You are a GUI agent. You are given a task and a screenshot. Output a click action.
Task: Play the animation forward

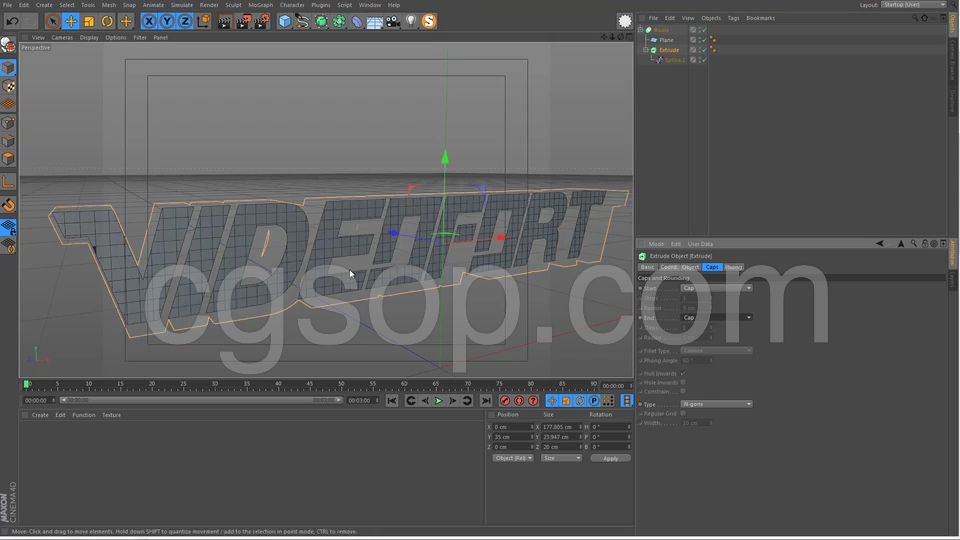click(x=438, y=400)
